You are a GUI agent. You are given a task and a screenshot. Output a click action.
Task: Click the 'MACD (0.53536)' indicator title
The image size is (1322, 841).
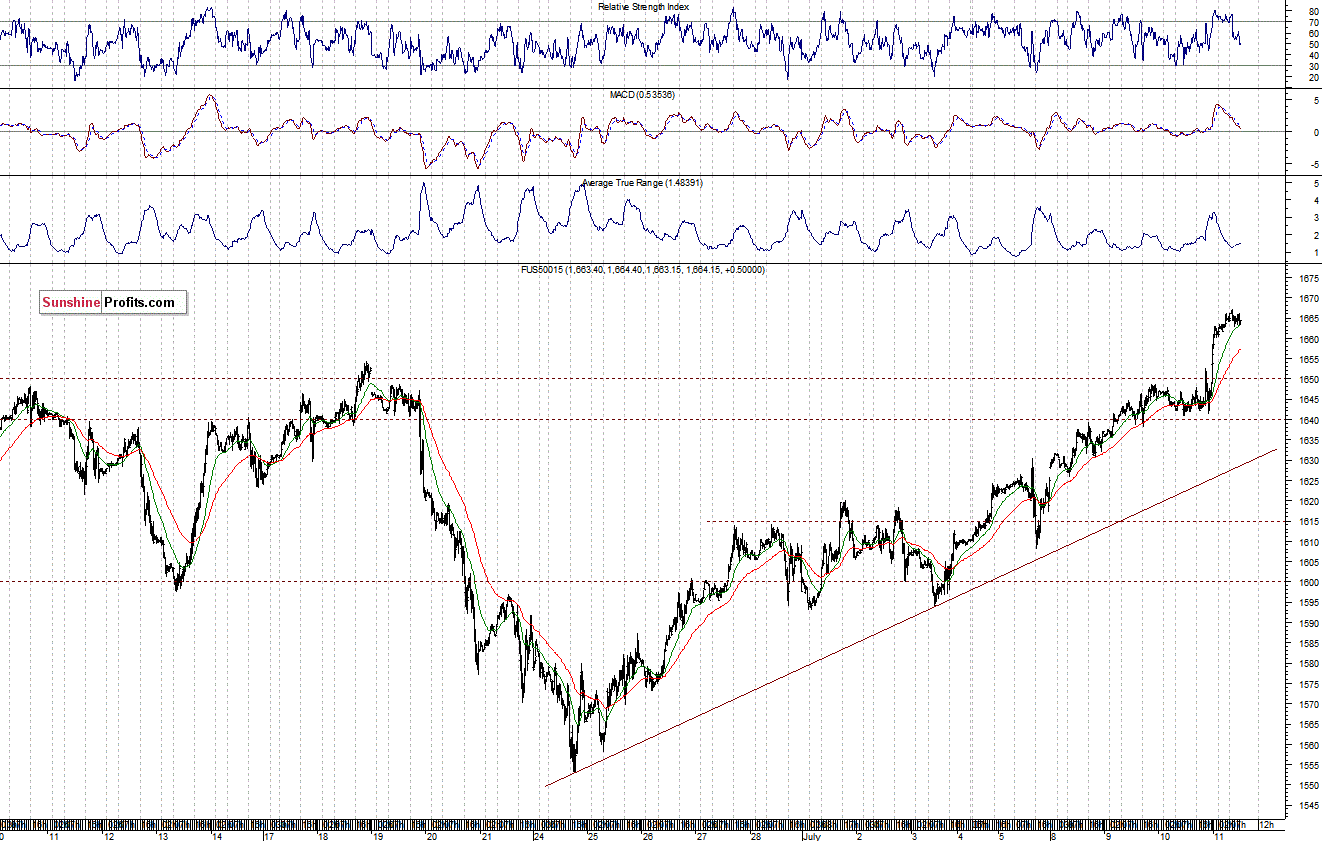click(643, 94)
